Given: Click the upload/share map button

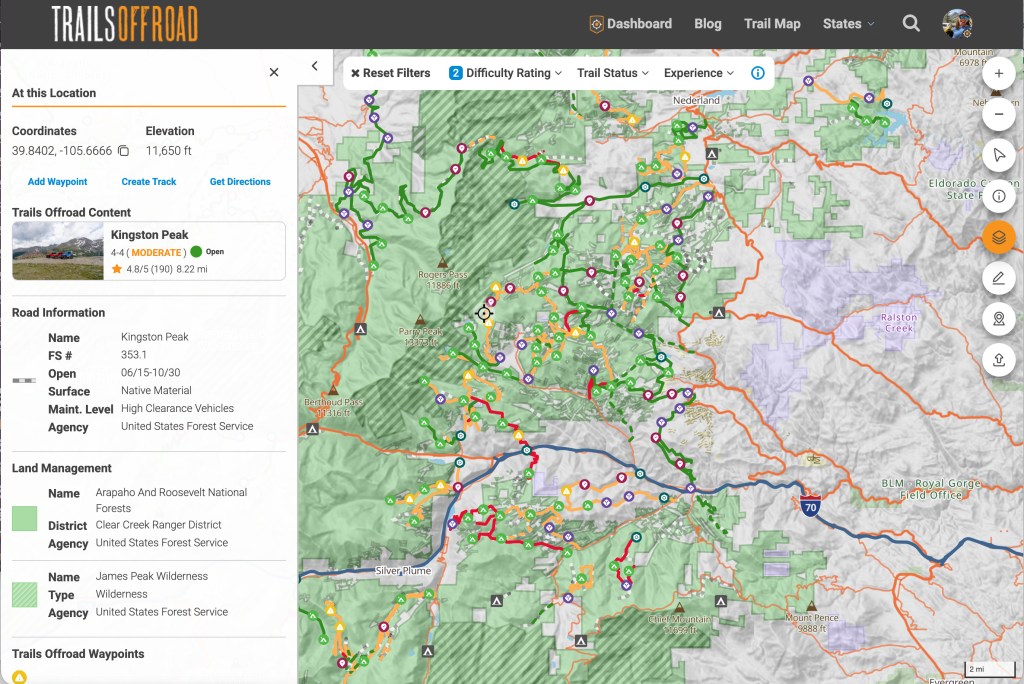Looking at the screenshot, I should point(999,360).
